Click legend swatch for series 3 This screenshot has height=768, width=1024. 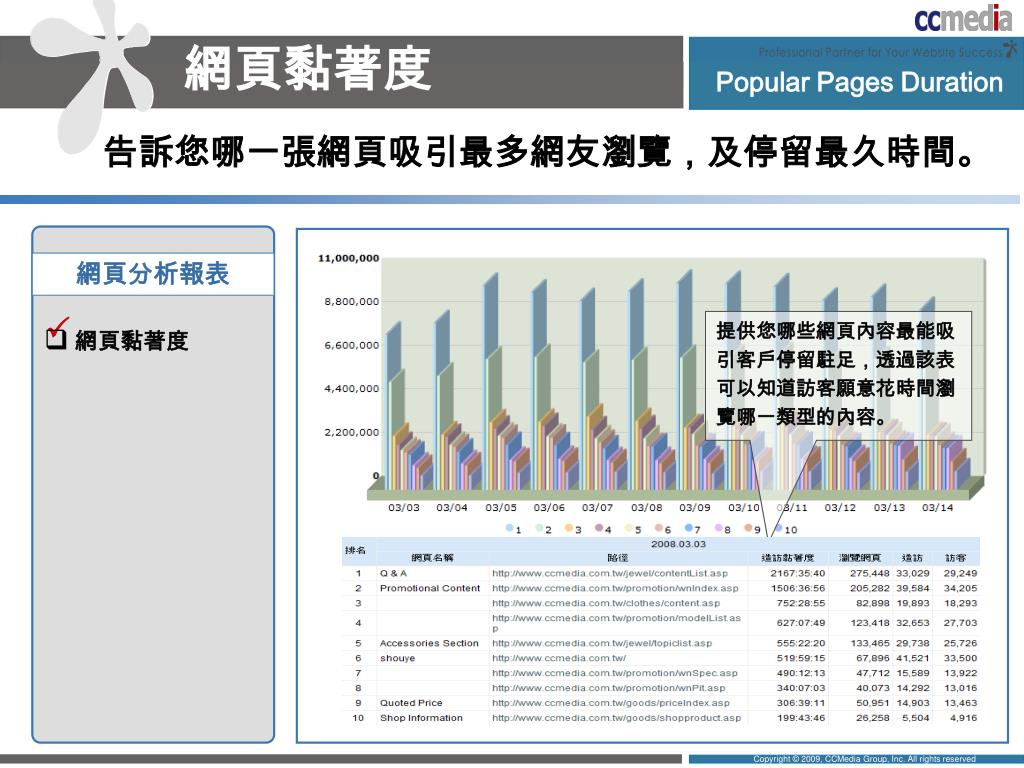click(x=569, y=528)
